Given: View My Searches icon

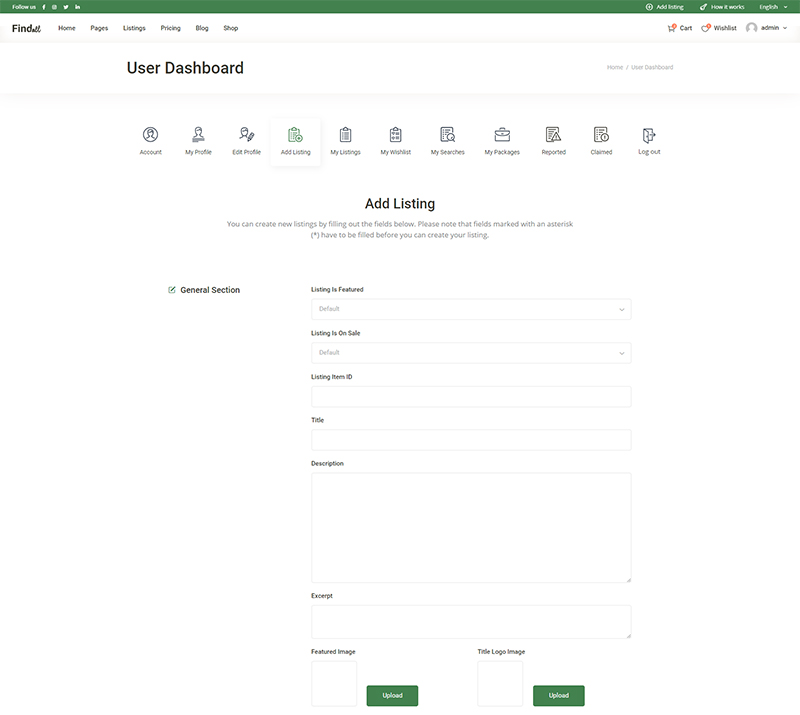Looking at the screenshot, I should (x=447, y=135).
